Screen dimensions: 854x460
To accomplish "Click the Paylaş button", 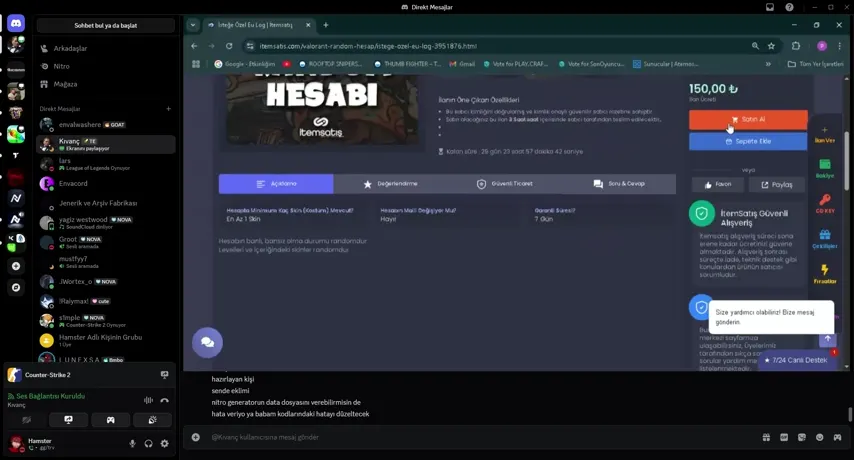I will coord(777,185).
